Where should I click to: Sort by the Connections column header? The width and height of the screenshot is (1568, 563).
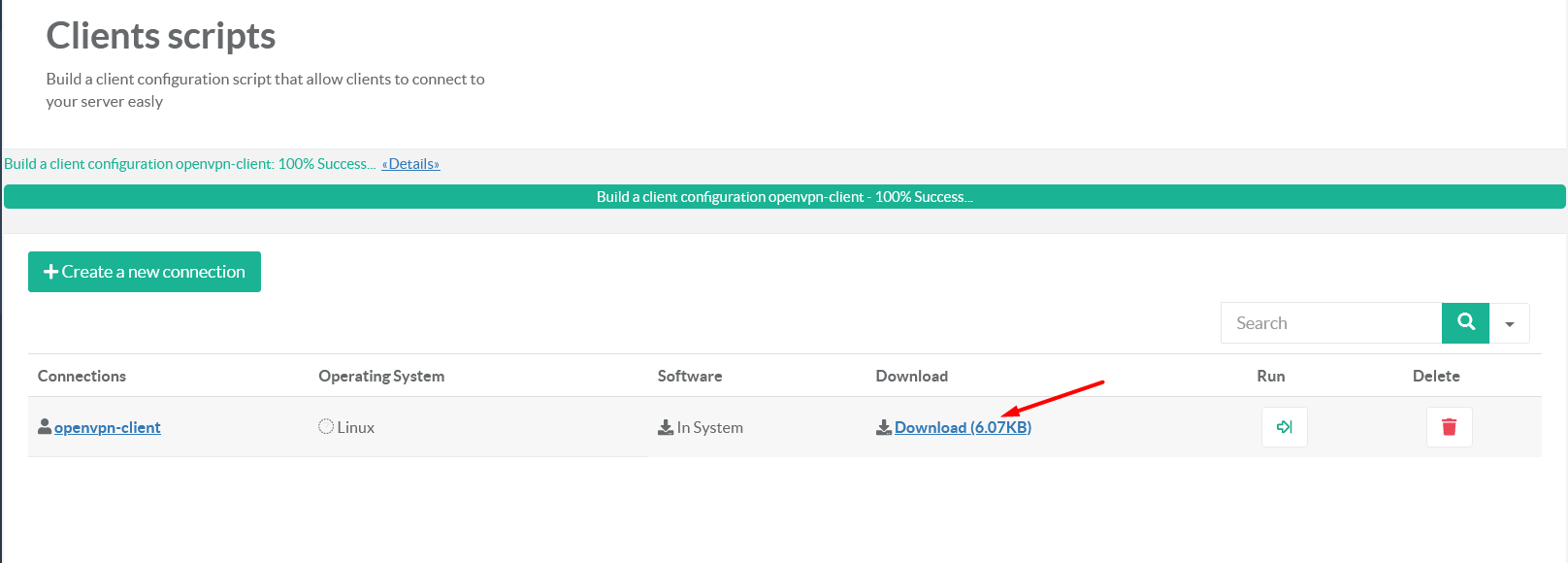(x=82, y=376)
